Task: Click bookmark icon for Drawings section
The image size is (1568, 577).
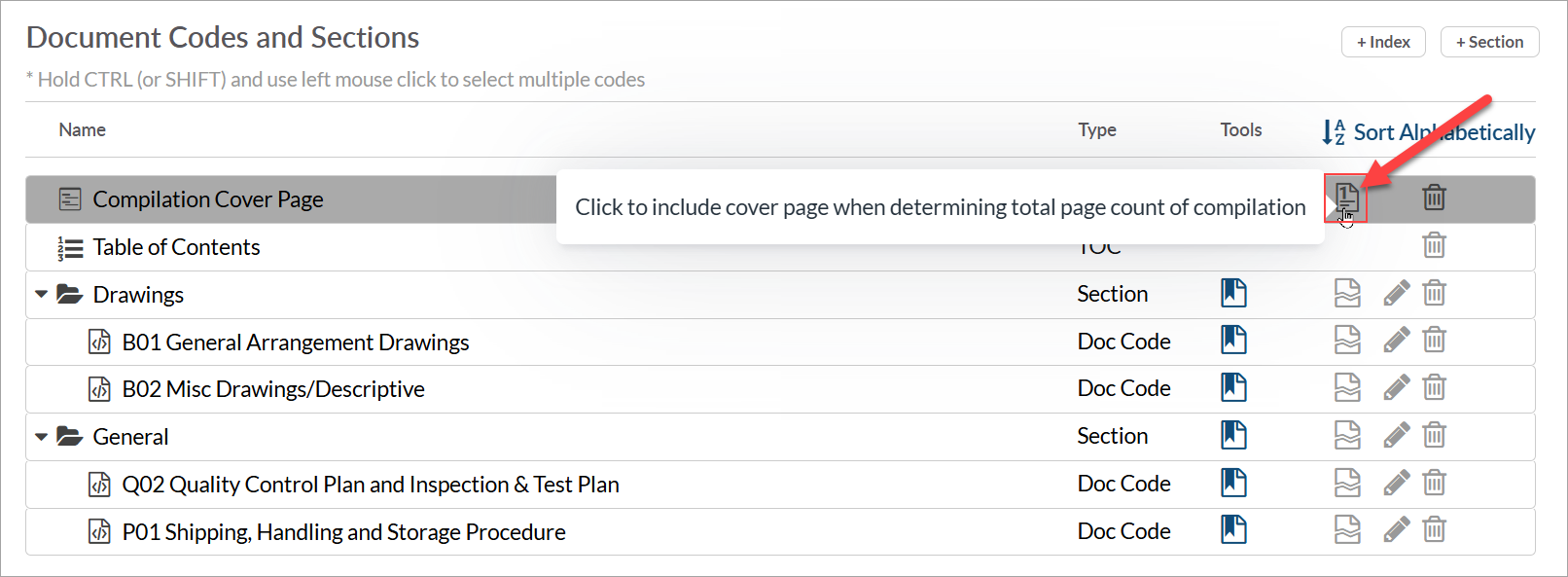Action: pos(1233,293)
